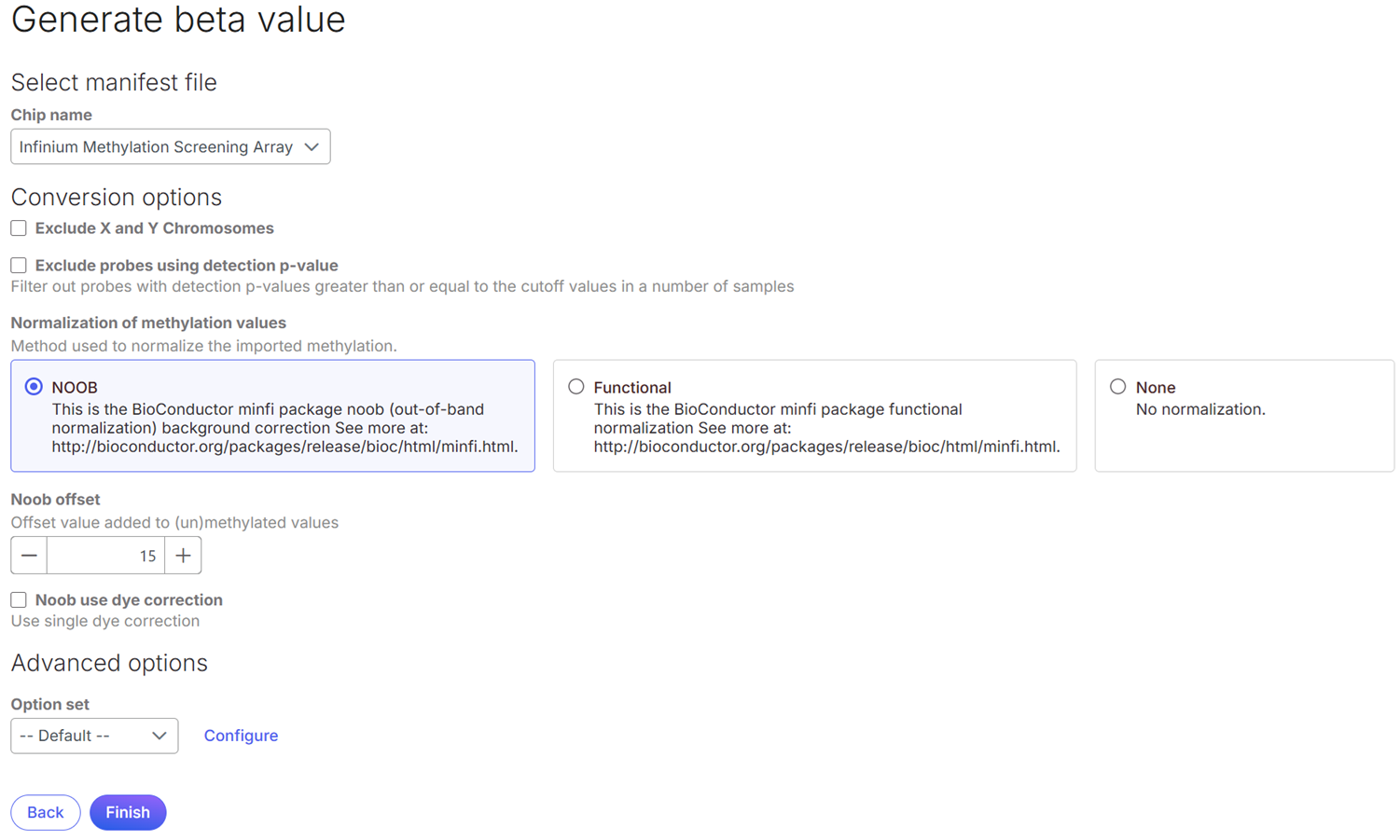Tick Exclude probes using detection p-value

click(19, 266)
